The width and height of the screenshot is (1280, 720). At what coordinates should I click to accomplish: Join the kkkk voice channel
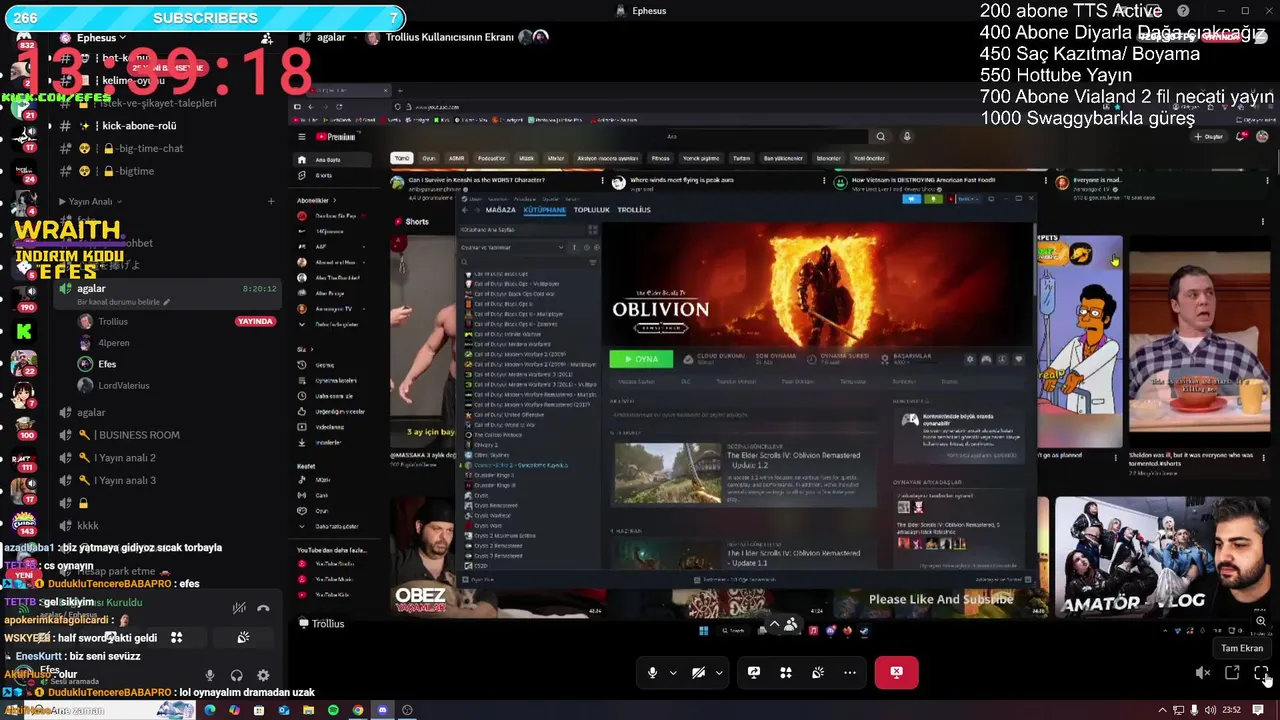[x=88, y=525]
